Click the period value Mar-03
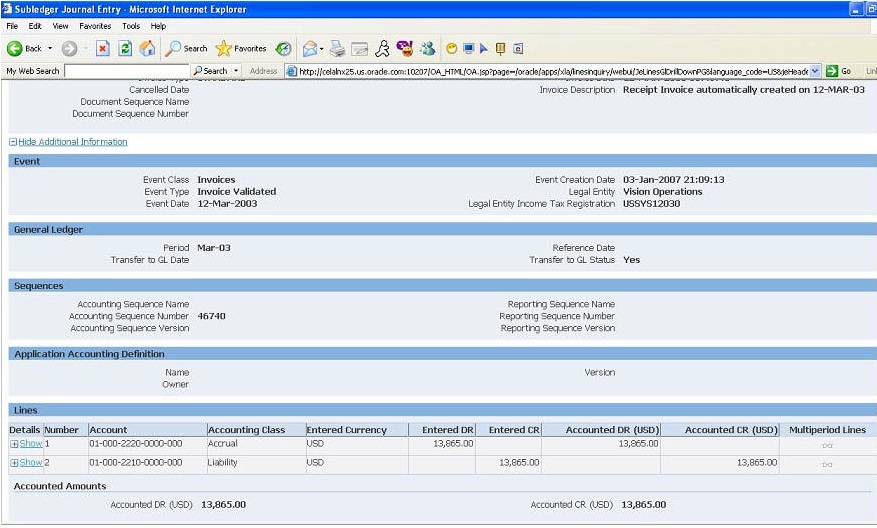 tap(214, 248)
